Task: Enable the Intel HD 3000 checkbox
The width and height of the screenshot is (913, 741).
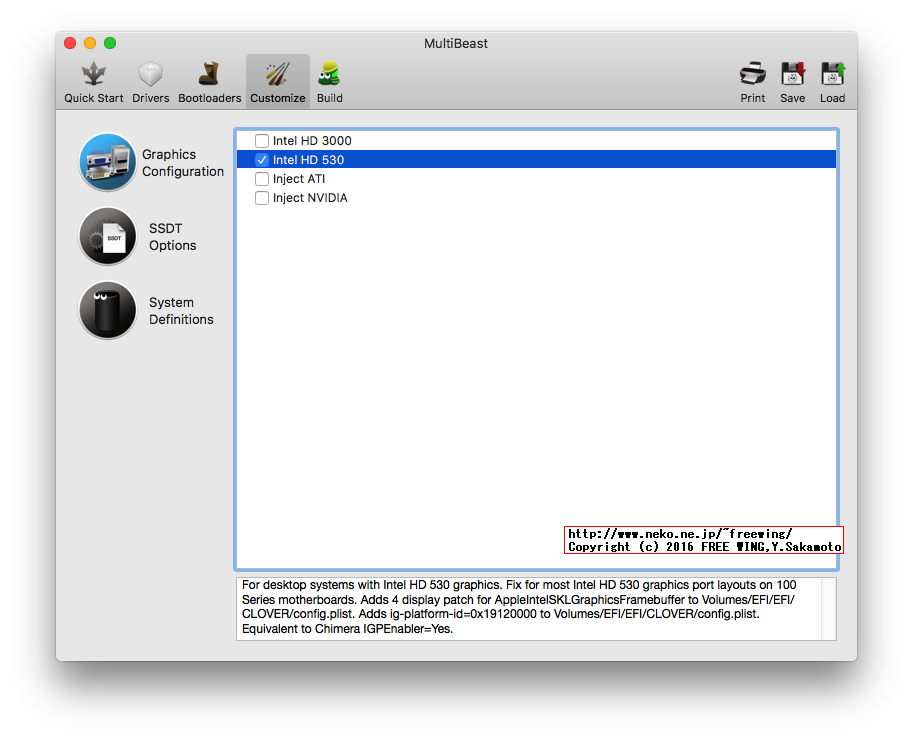Action: click(x=262, y=141)
